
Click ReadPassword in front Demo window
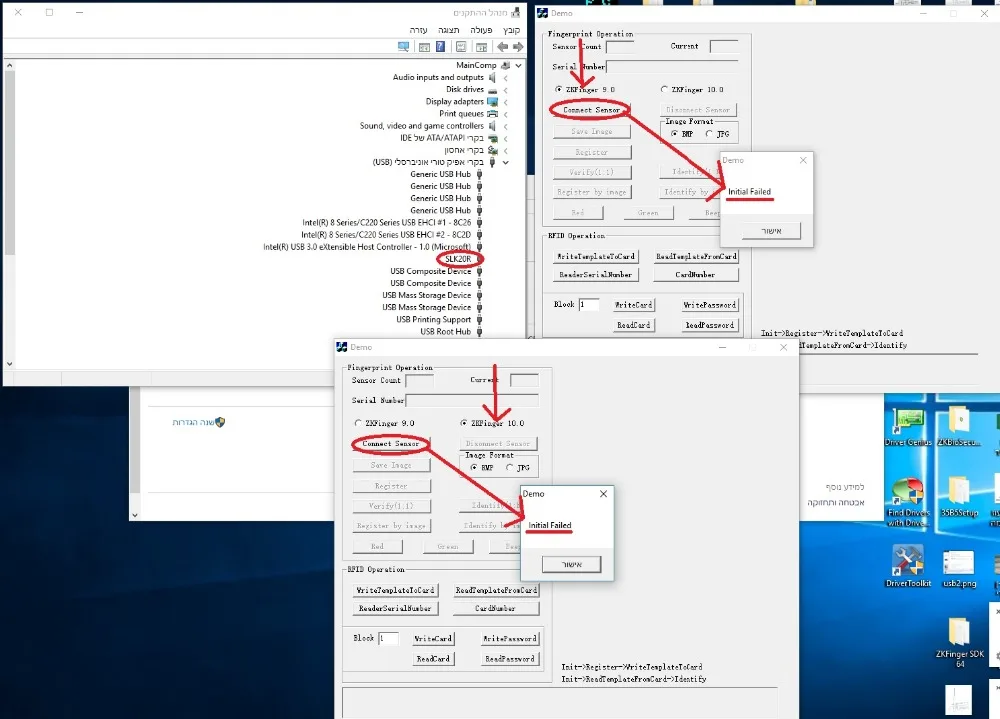[510, 659]
